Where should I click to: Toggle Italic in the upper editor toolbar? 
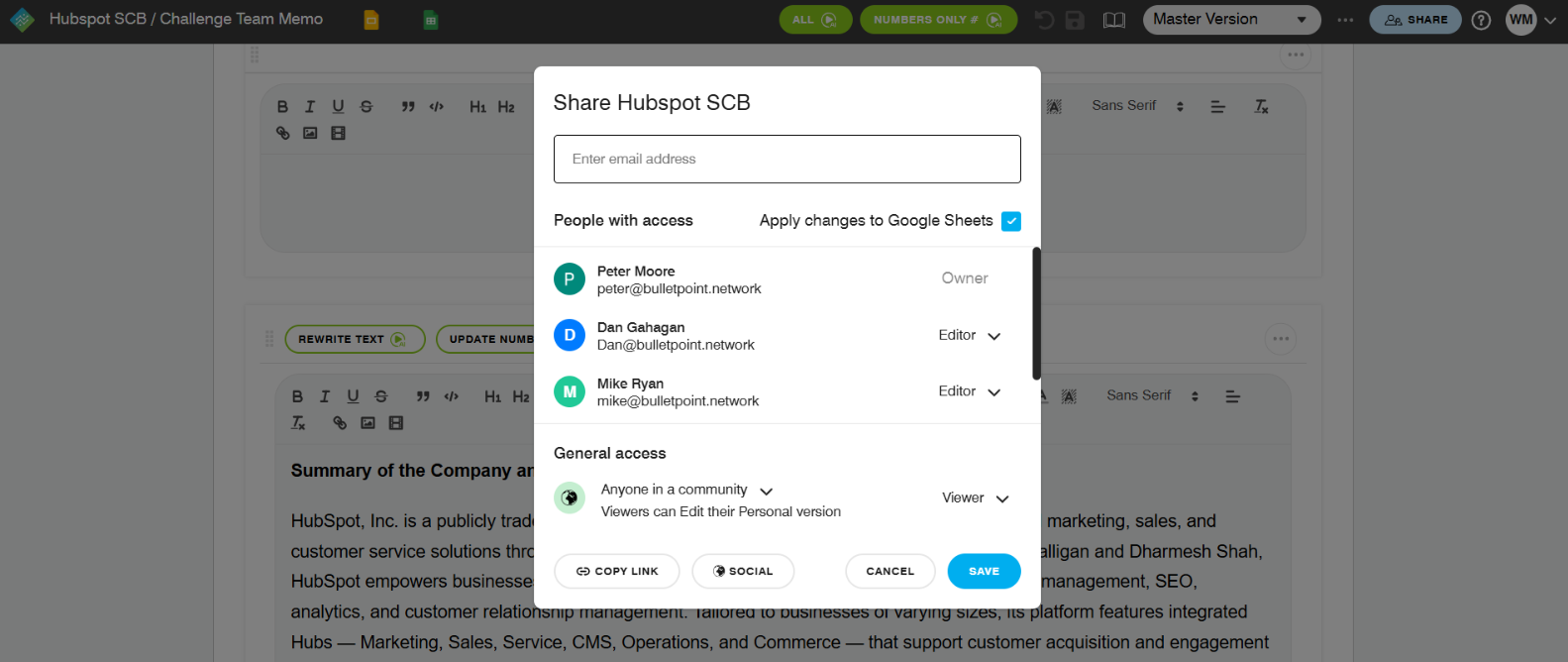point(310,106)
